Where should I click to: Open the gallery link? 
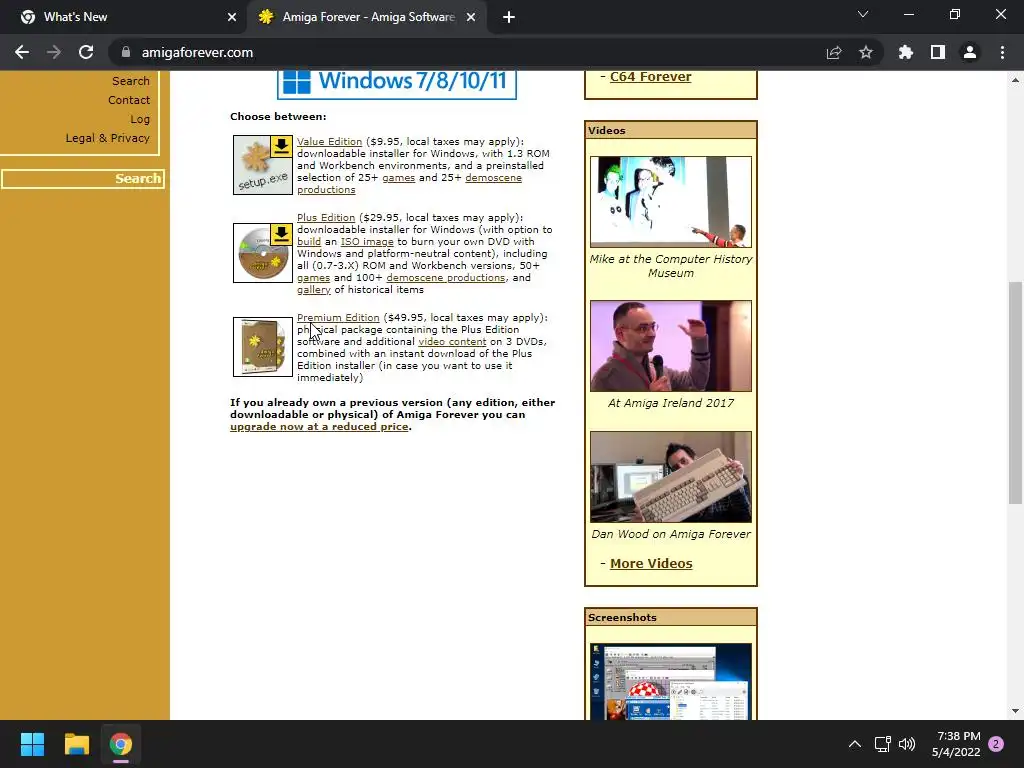[x=314, y=289]
